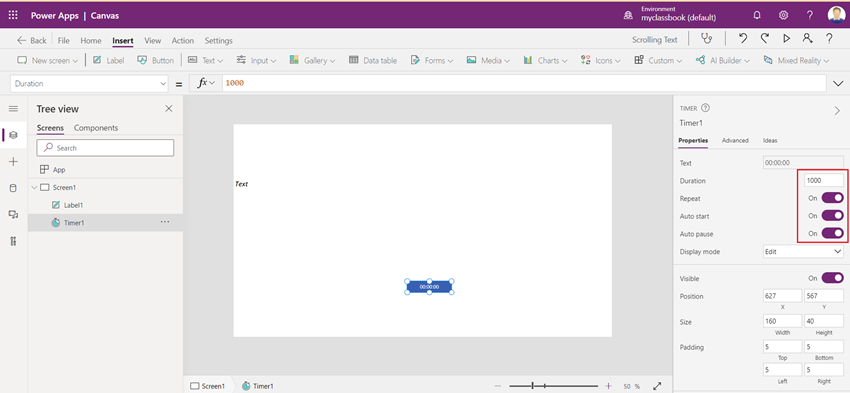Toggle the Repeat switch
Screen dimensions: 850x393
[832, 198]
